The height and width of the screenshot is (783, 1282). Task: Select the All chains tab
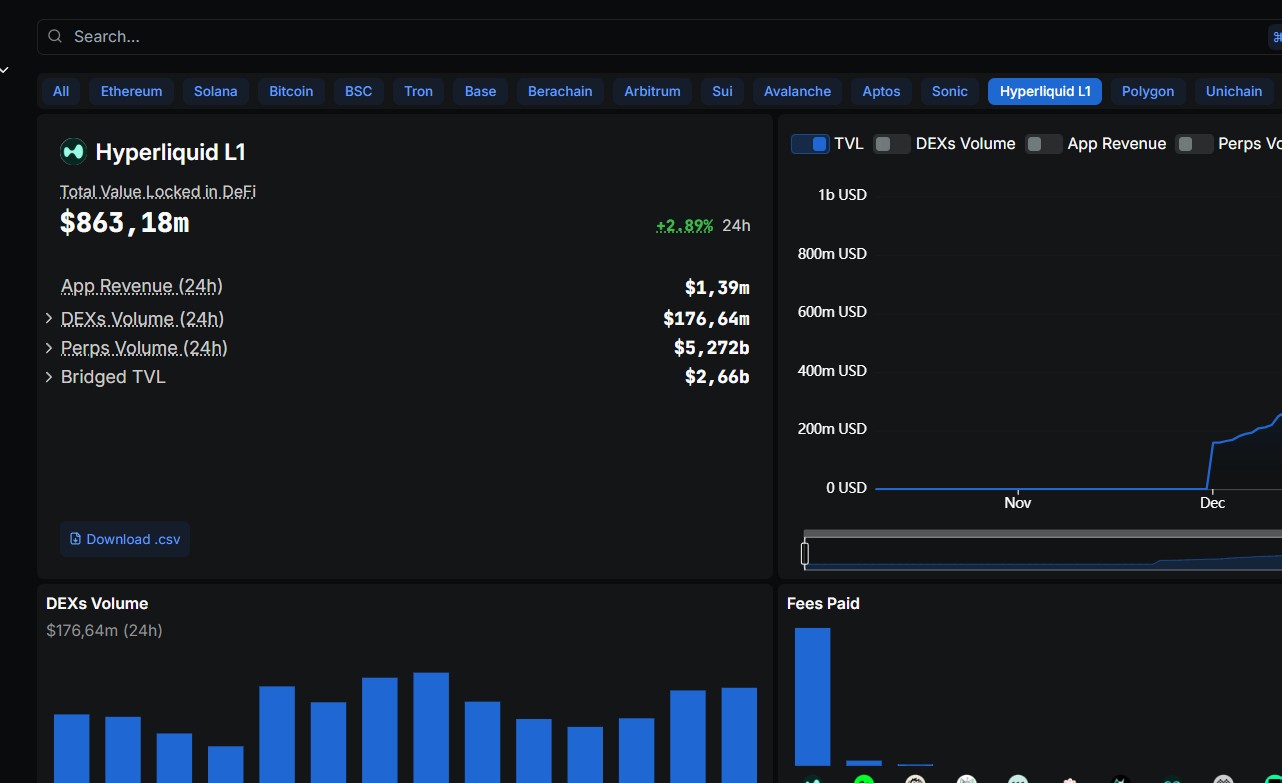[x=61, y=91]
